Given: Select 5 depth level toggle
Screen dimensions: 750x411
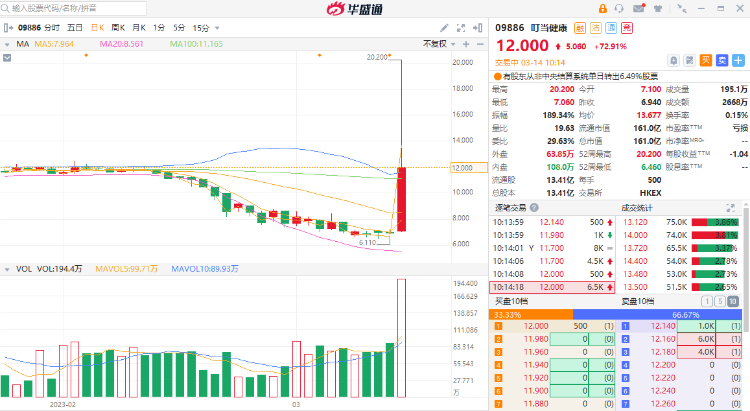Looking at the screenshot, I should click(720, 301).
